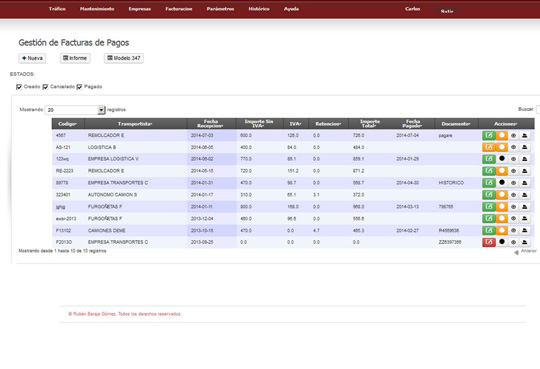Log out with the Salir button

447,11
